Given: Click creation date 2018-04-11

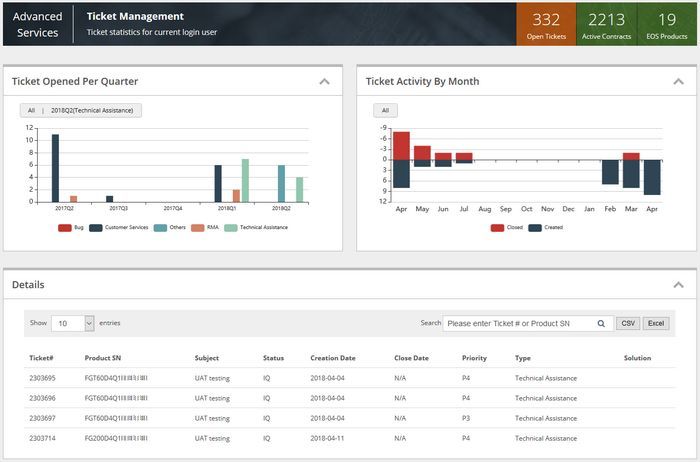Looking at the screenshot, I should click(327, 438).
